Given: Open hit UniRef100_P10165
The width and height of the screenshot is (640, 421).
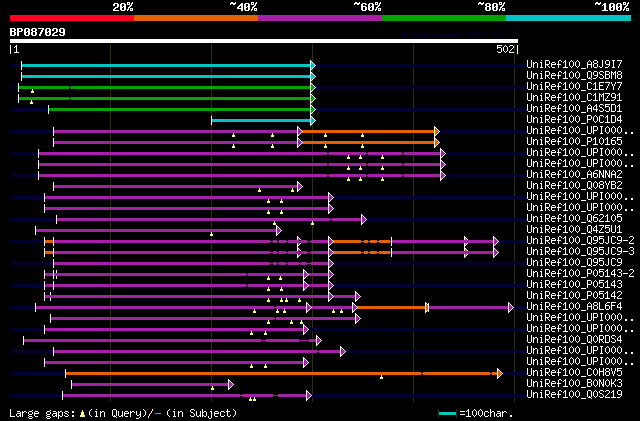Looking at the screenshot, I should tap(574, 141).
